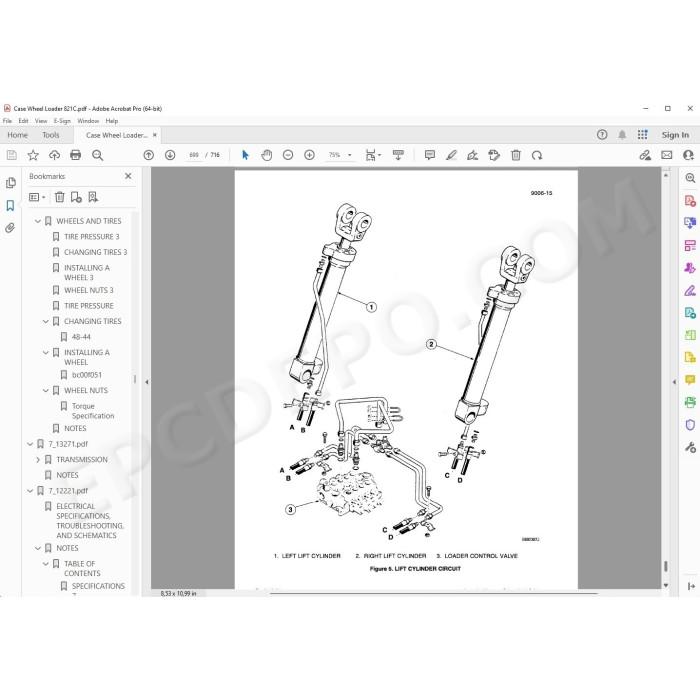Open the Help question mark icon
Screen dimensions: 700x700
(x=602, y=134)
